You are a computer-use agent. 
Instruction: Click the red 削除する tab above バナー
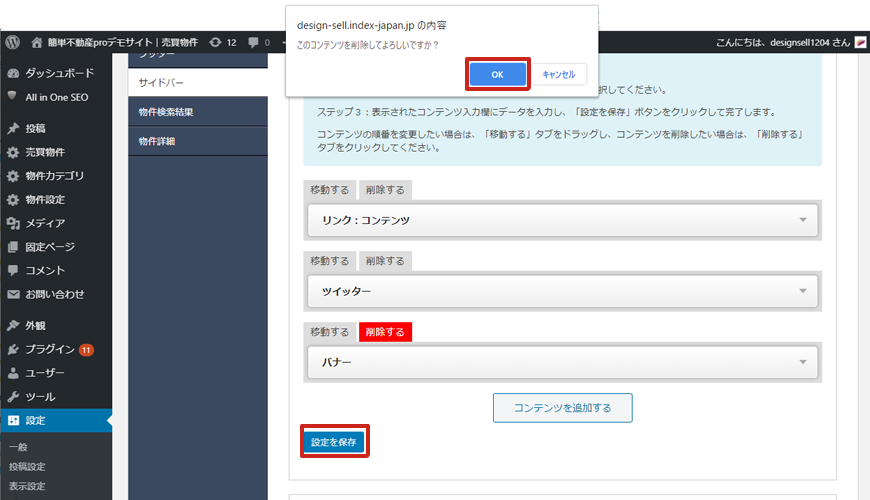tap(385, 332)
